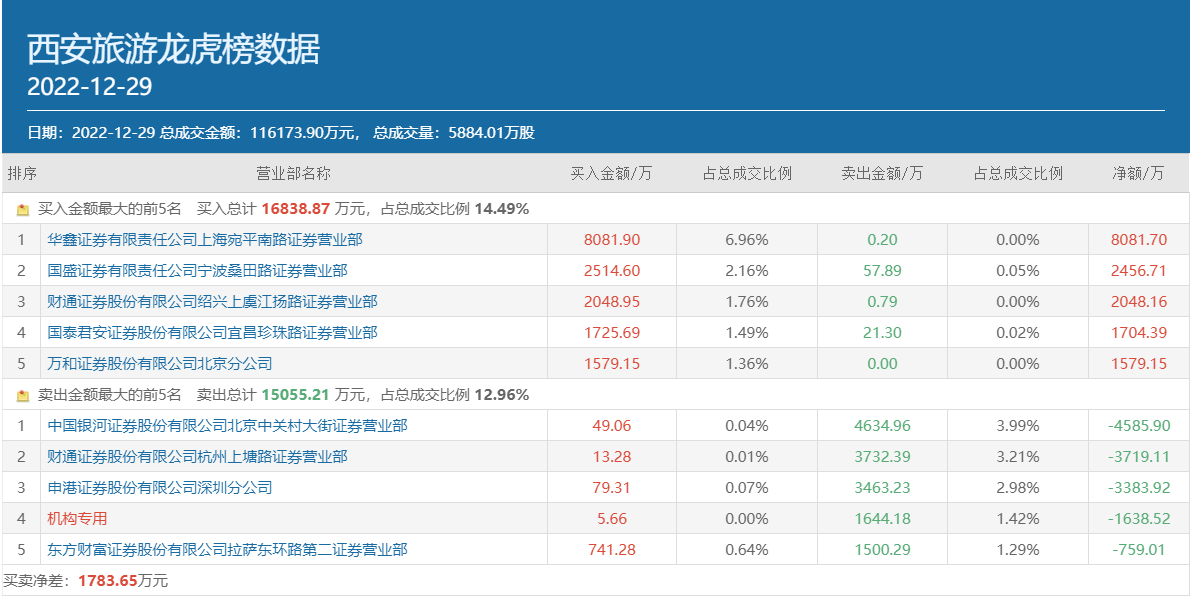Viewport: 1193px width, 598px height.
Task: Open 华鑫证券上海宛平南路证券营业部 link
Action: pos(205,240)
